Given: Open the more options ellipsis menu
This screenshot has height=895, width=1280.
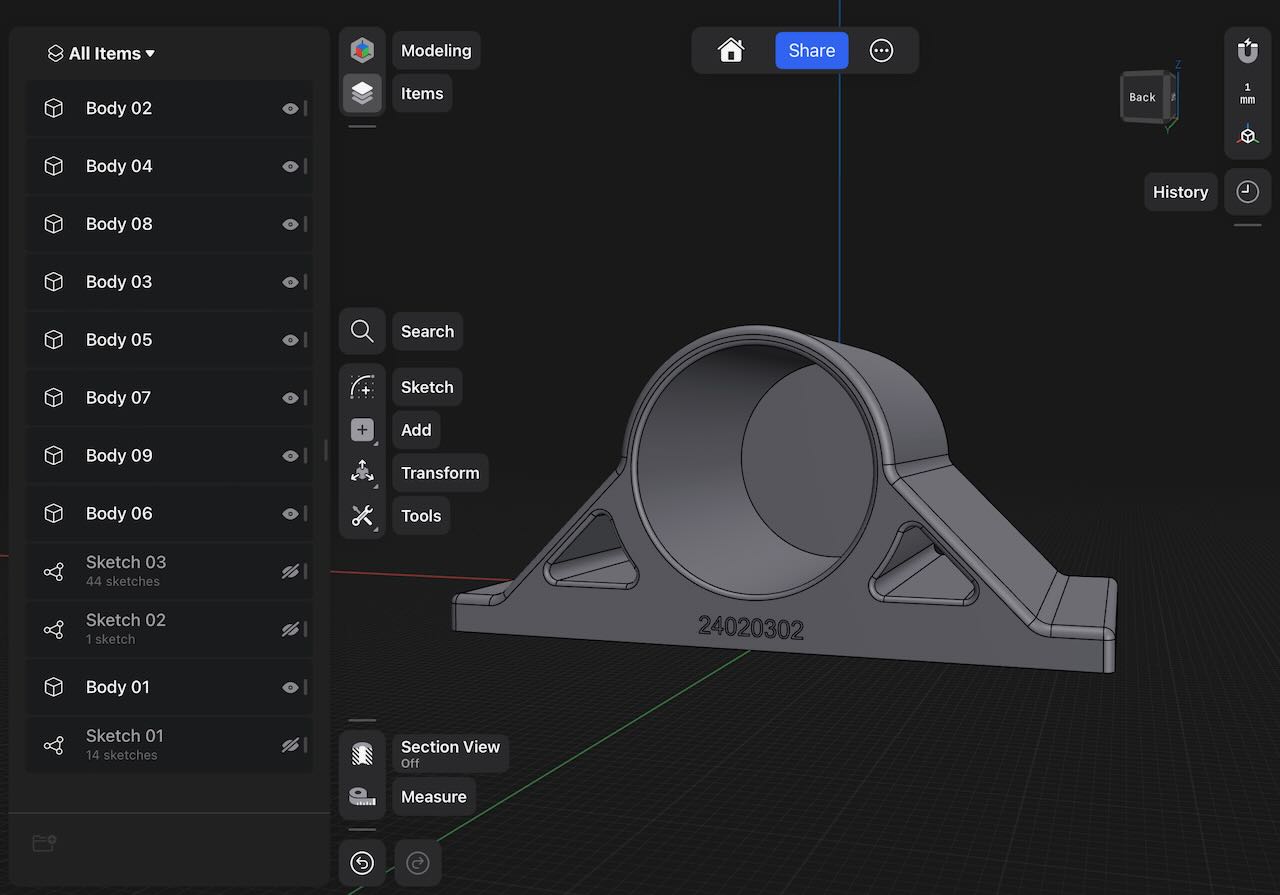Looking at the screenshot, I should (x=881, y=51).
